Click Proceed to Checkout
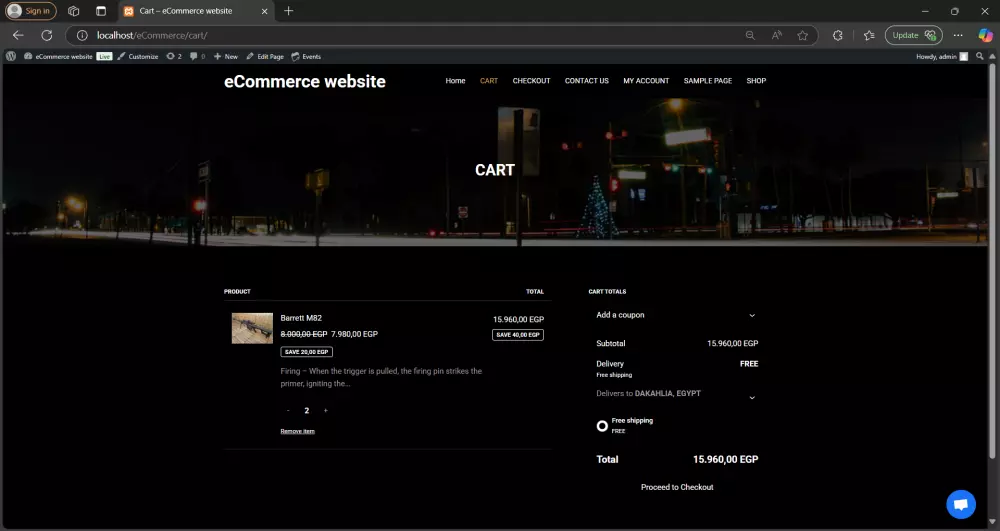 (677, 487)
